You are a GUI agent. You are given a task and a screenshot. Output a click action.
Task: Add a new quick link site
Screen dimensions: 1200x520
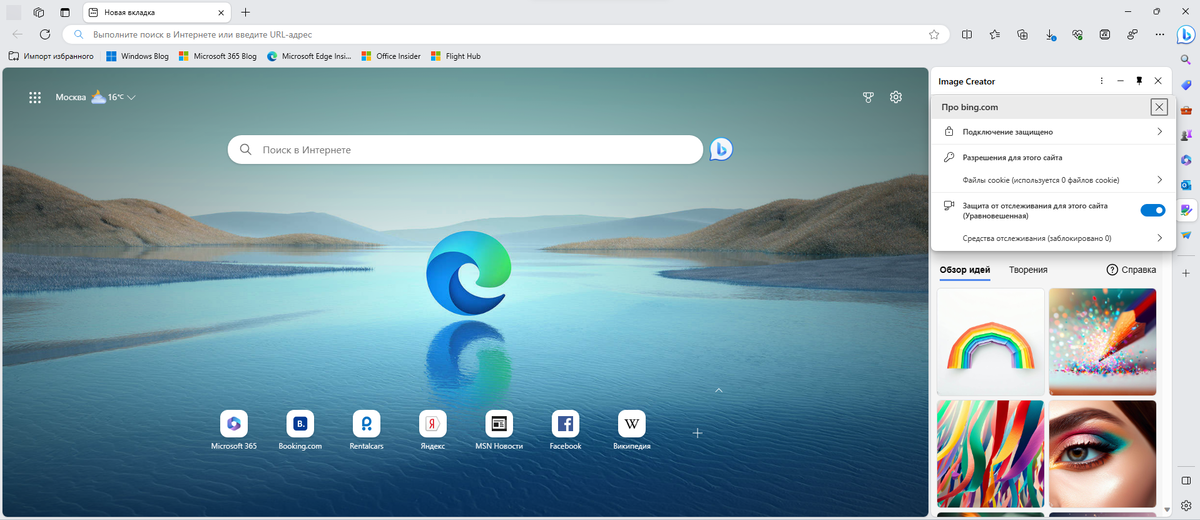698,432
